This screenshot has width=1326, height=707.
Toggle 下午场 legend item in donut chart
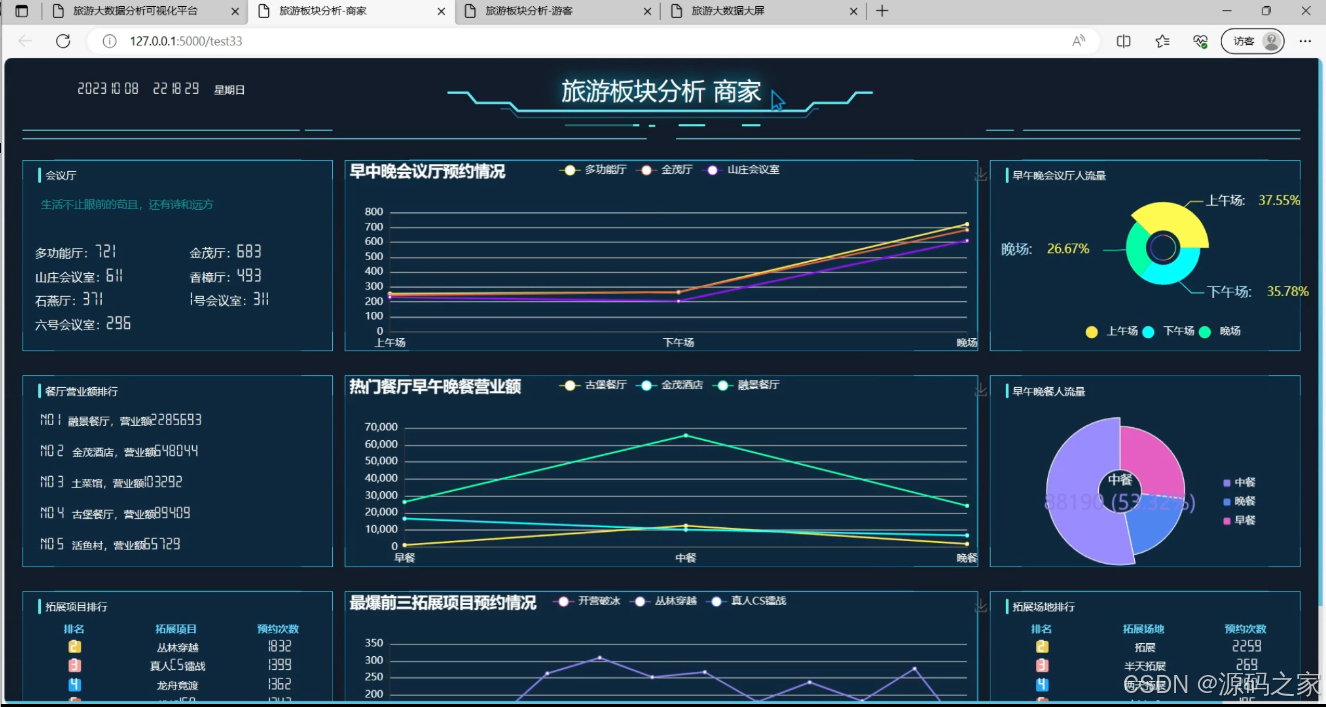click(x=1168, y=331)
